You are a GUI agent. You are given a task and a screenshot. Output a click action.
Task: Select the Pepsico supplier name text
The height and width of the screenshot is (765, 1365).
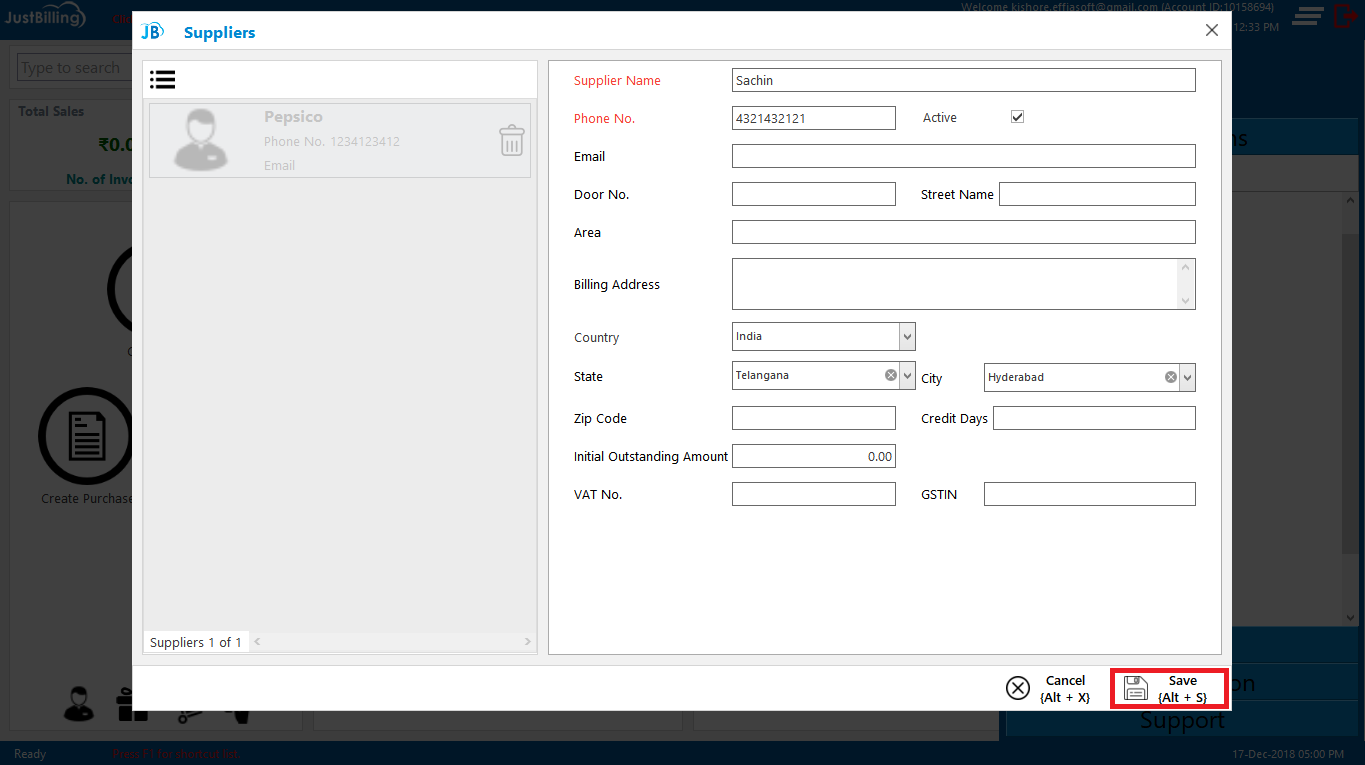[x=293, y=117]
